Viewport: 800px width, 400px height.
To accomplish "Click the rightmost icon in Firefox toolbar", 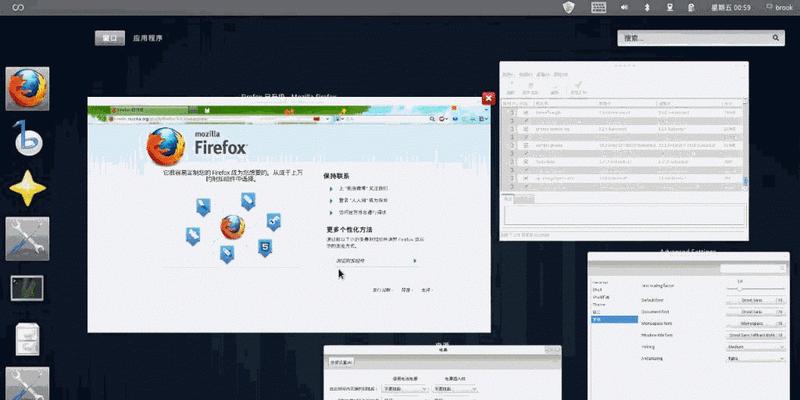I will (x=482, y=119).
